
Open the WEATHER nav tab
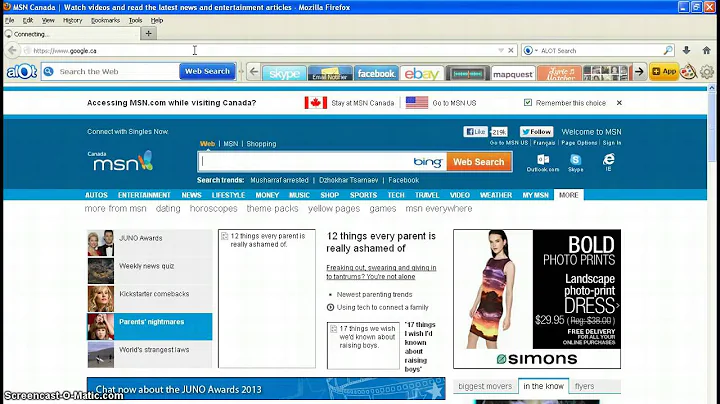tap(496, 195)
